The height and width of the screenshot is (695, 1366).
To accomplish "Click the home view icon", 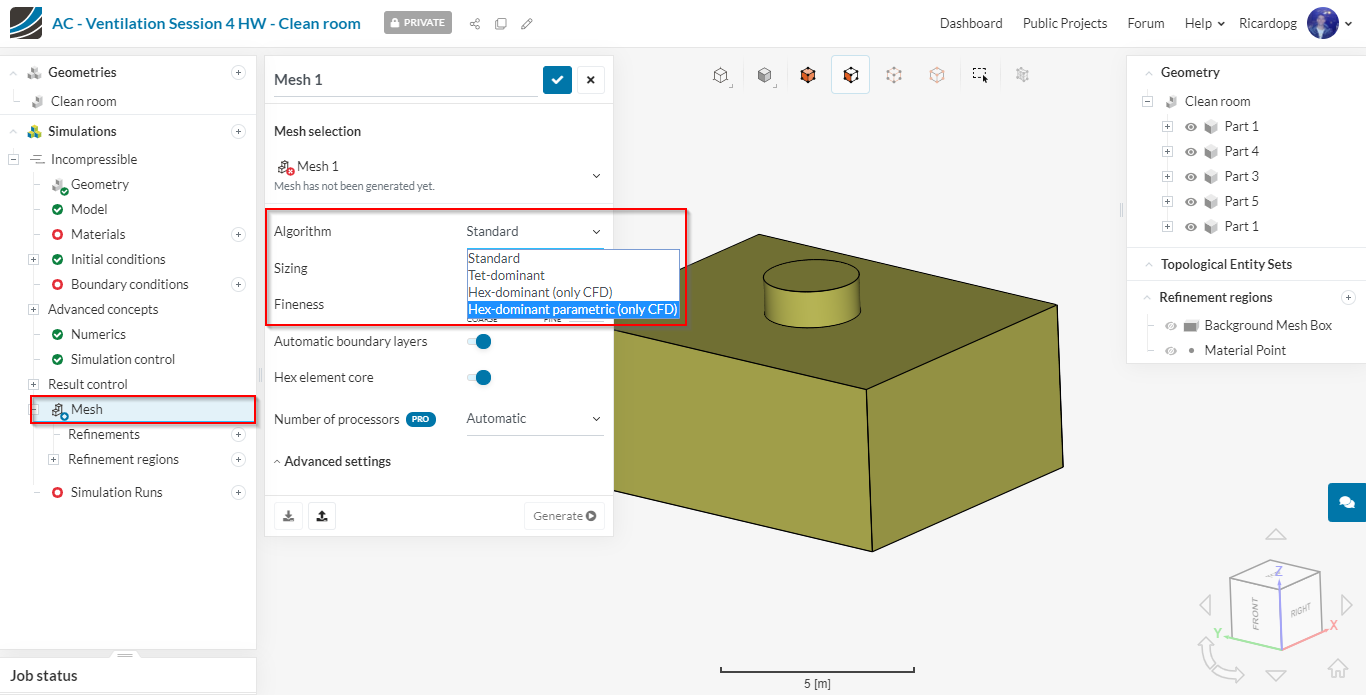I will [1337, 669].
